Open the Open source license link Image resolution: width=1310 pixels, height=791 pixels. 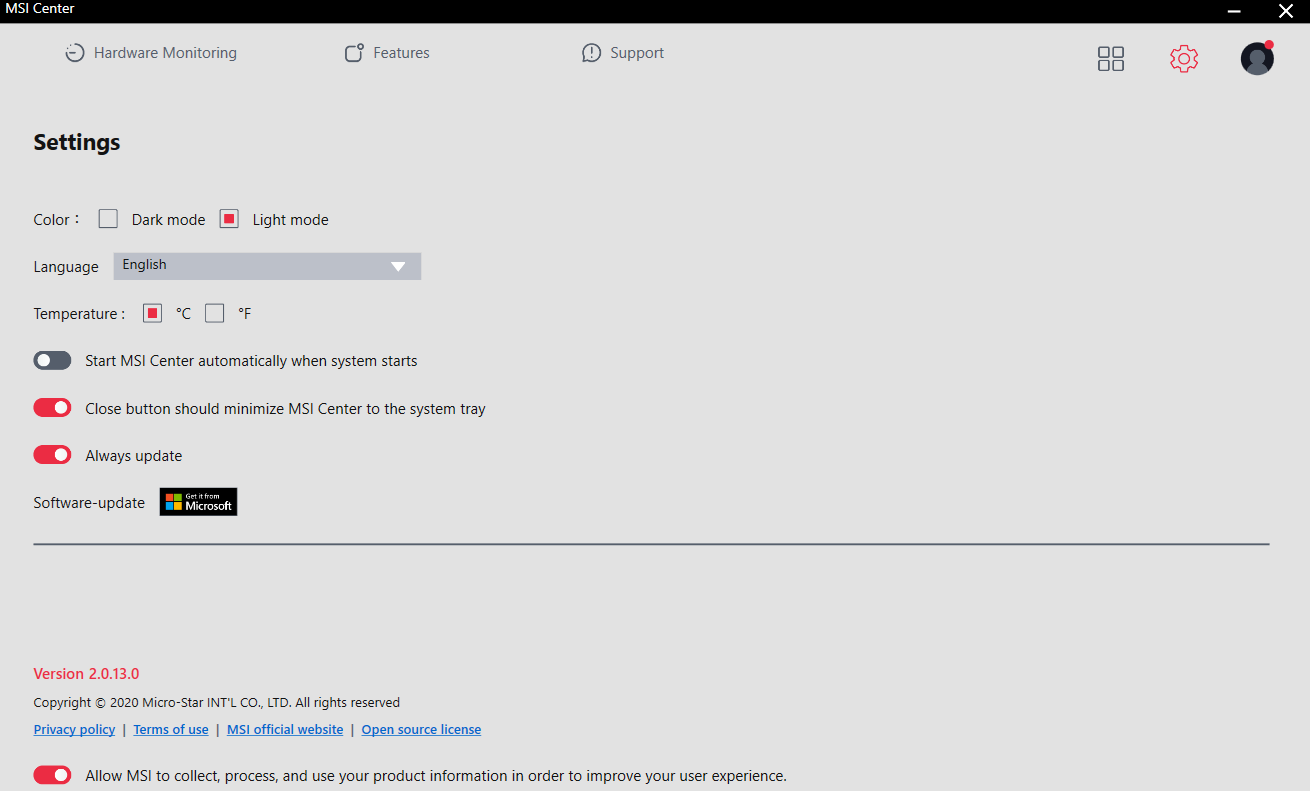[421, 730]
